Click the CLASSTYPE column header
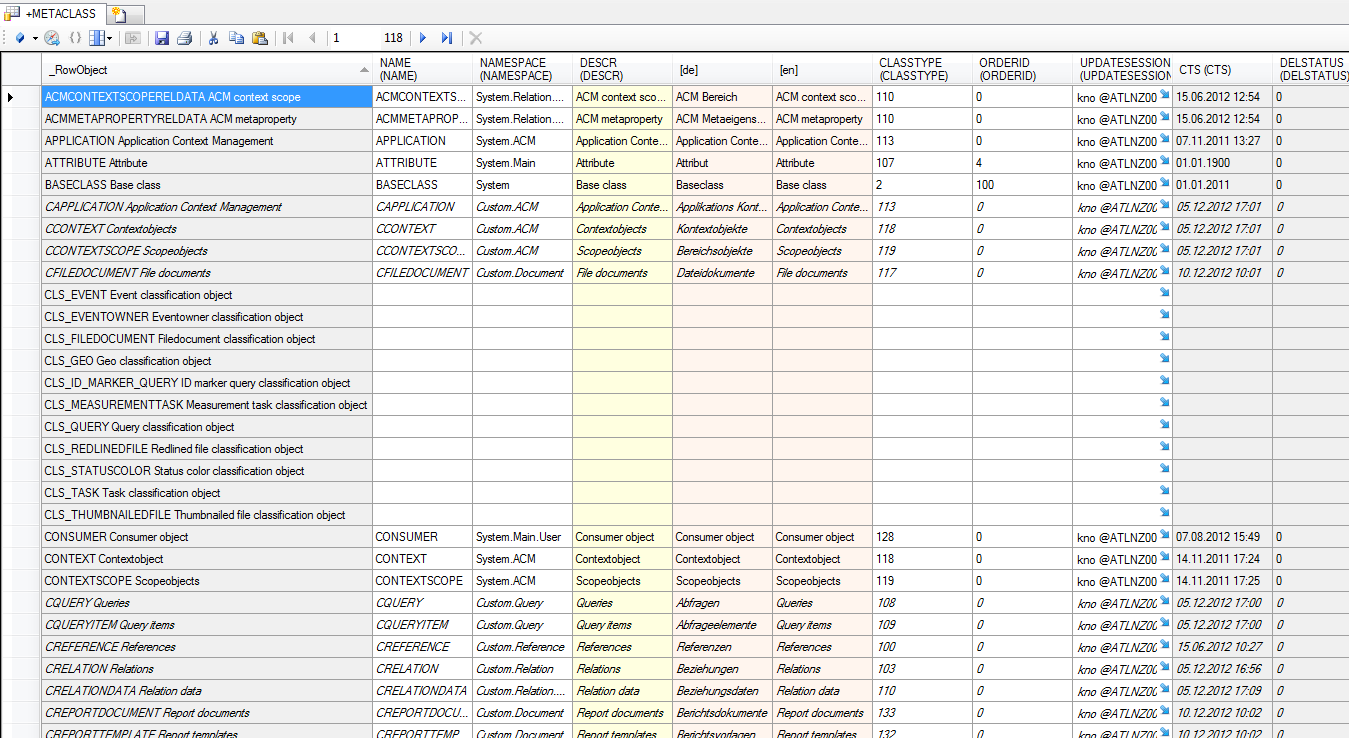This screenshot has width=1349, height=738. 921,69
